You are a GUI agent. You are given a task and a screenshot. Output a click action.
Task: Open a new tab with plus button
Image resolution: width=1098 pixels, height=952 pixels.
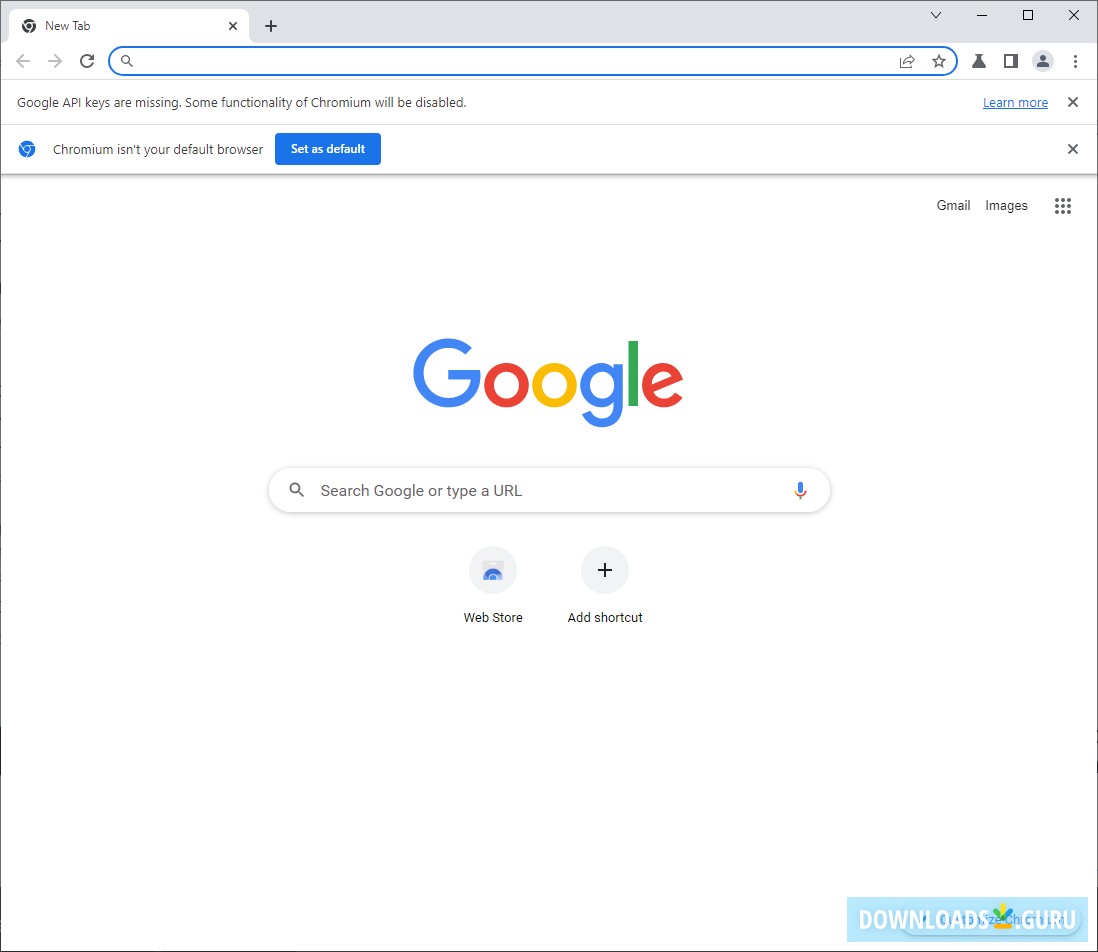click(271, 26)
